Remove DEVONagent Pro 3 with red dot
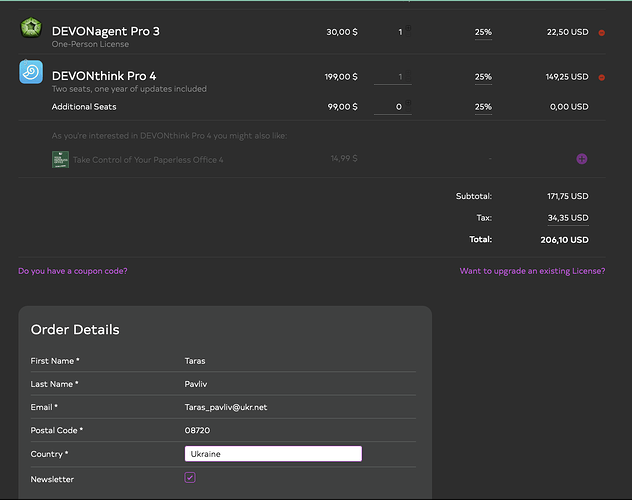The image size is (632, 500). [602, 33]
